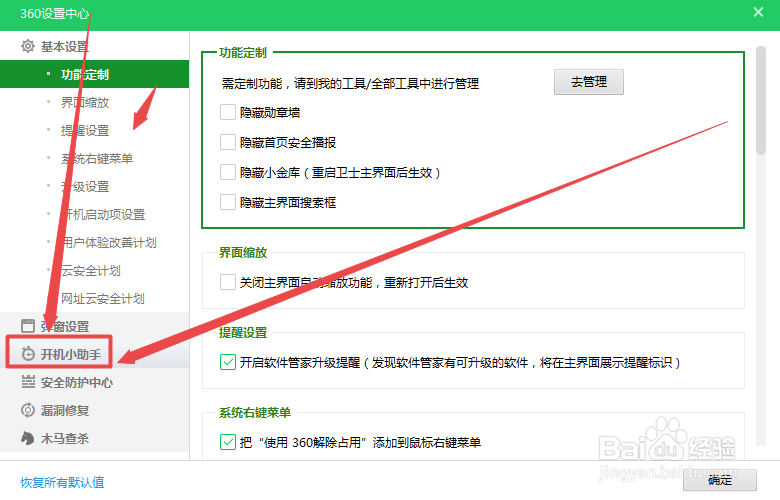780x500 pixels.
Task: Click the 功能定制 group title
Action: coord(243,52)
